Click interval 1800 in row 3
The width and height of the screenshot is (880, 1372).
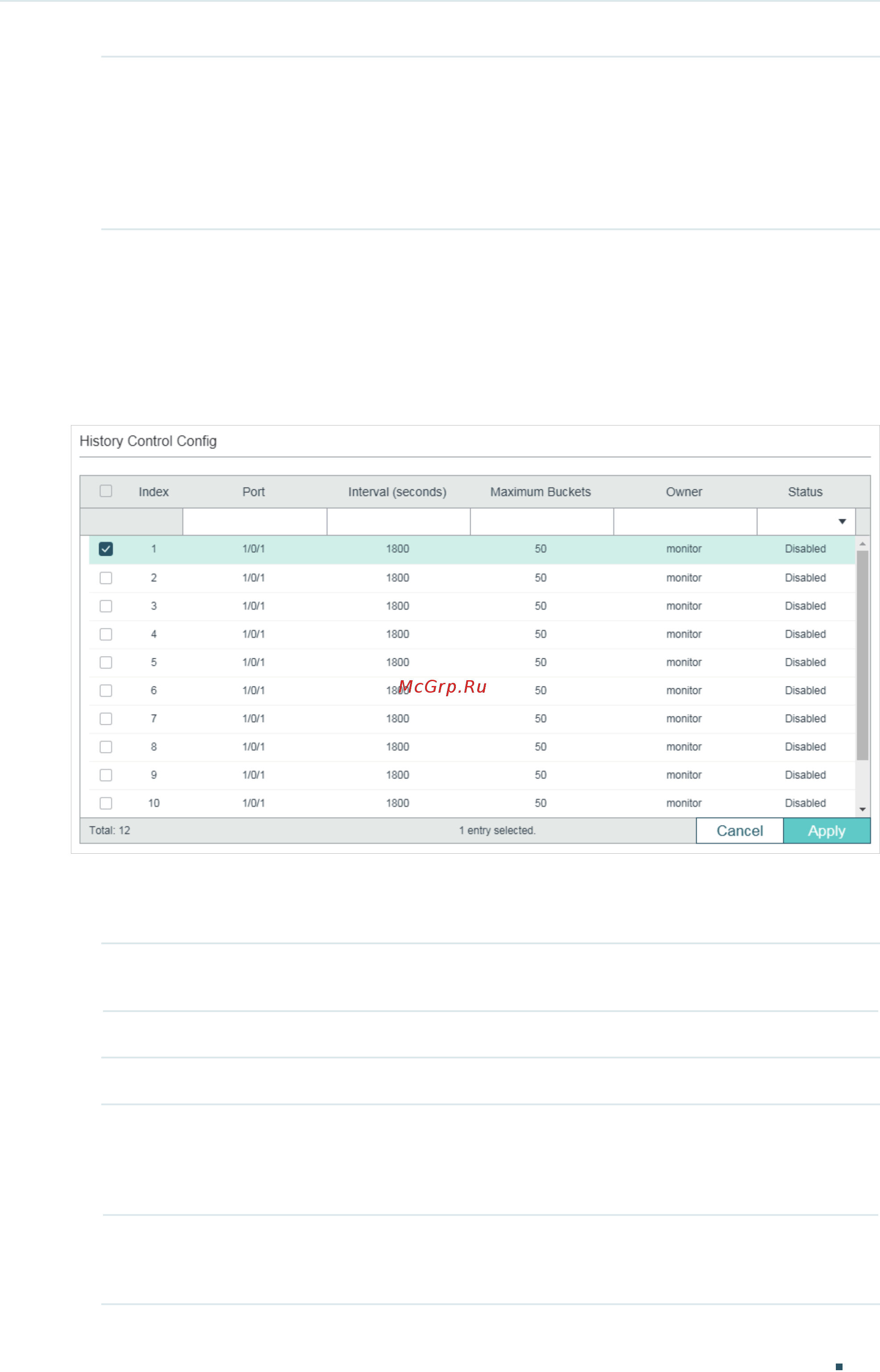point(398,606)
